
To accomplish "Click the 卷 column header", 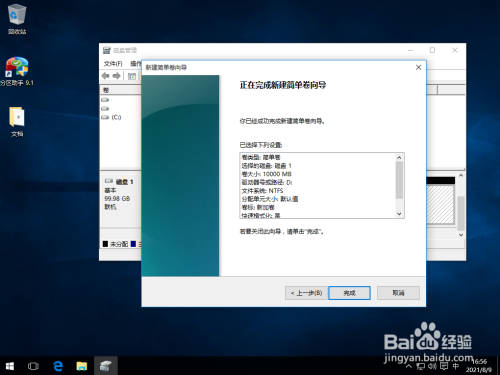I will click(x=121, y=90).
